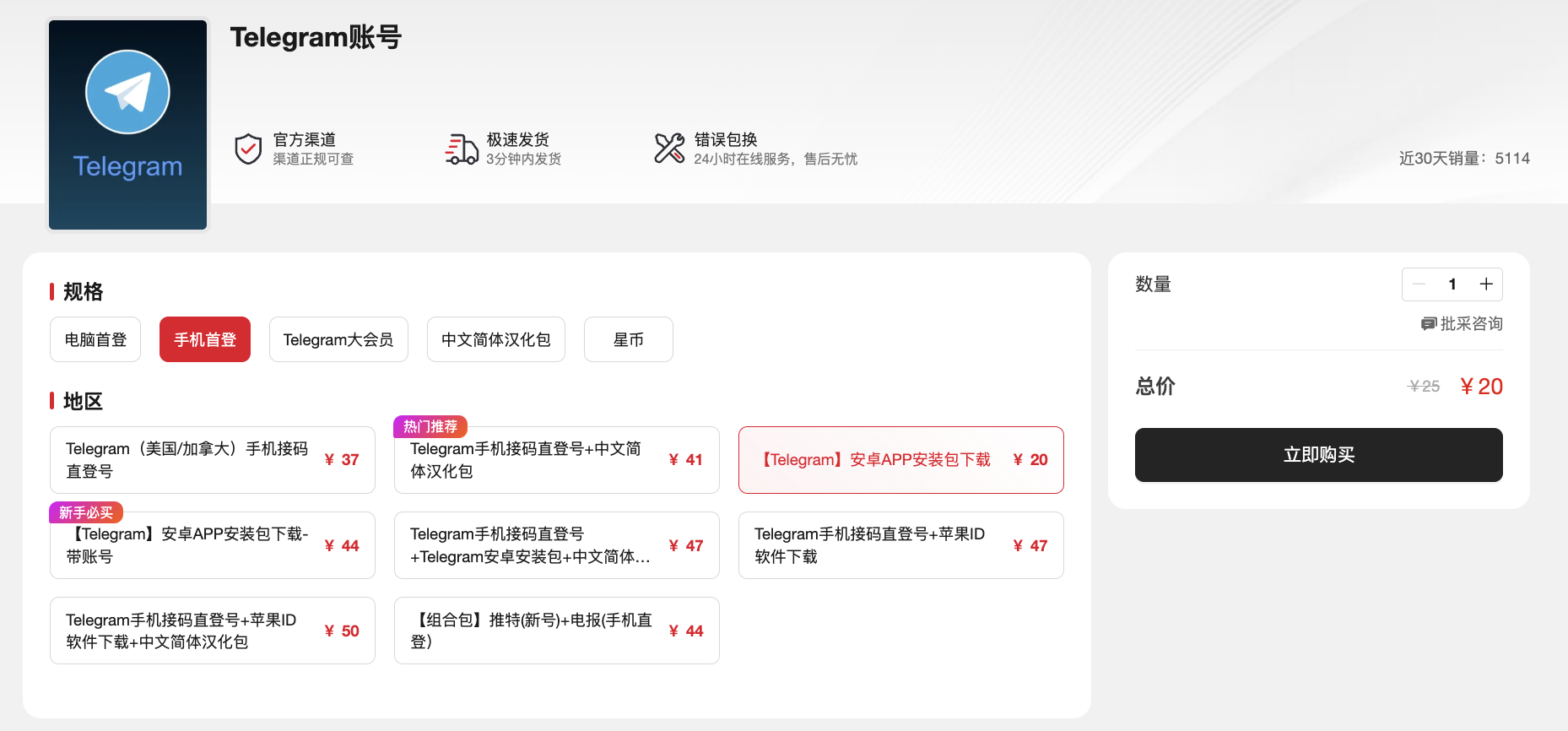Click the fast delivery truck icon
This screenshot has width=1568, height=731.
tap(462, 149)
